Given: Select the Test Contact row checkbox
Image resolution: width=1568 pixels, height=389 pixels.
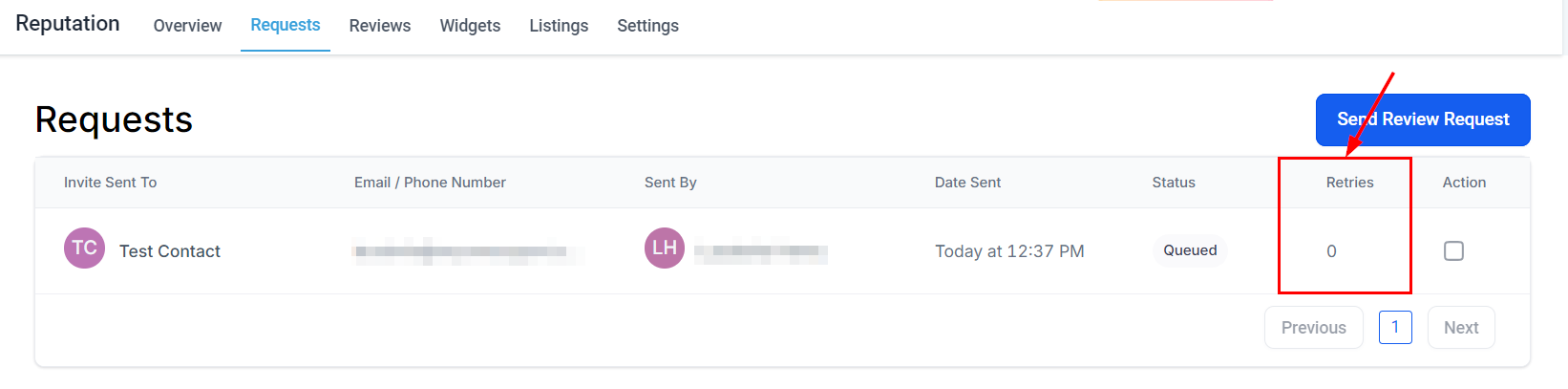Looking at the screenshot, I should tap(1453, 250).
